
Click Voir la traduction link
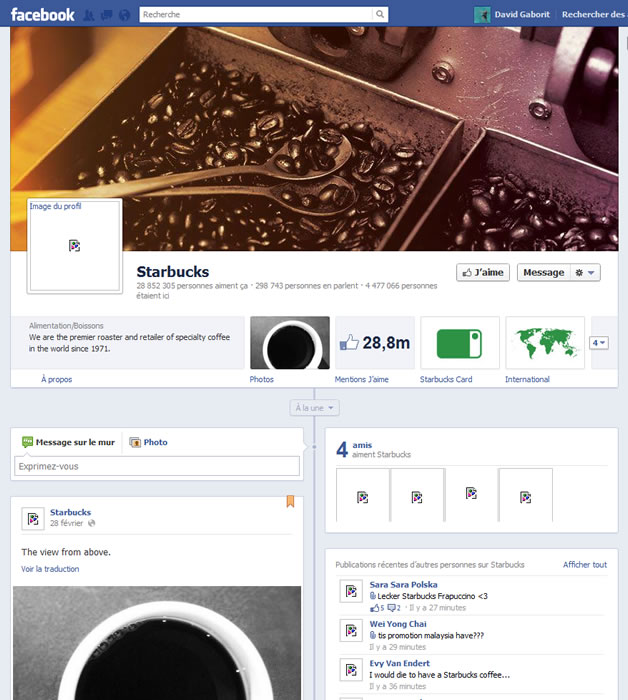[x=50, y=569]
